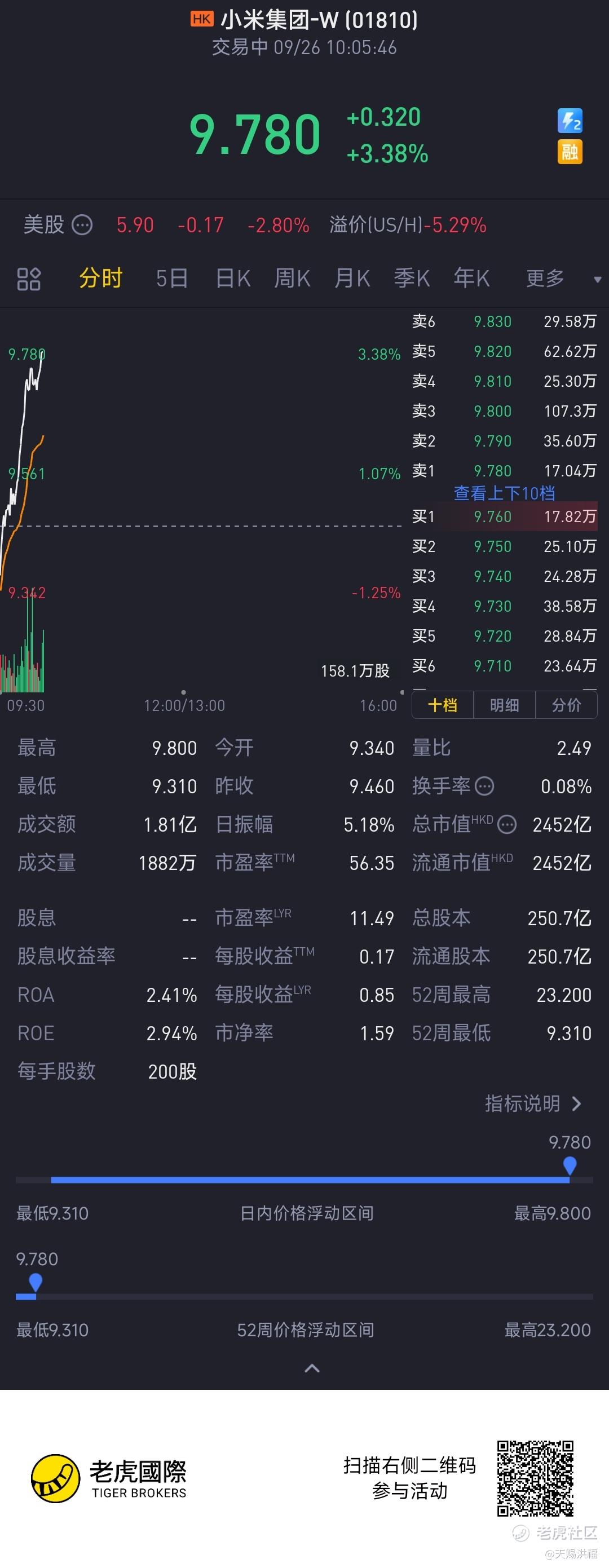Image resolution: width=609 pixels, height=1568 pixels.
Task: Switch order book to 明细 view
Action: 504,705
